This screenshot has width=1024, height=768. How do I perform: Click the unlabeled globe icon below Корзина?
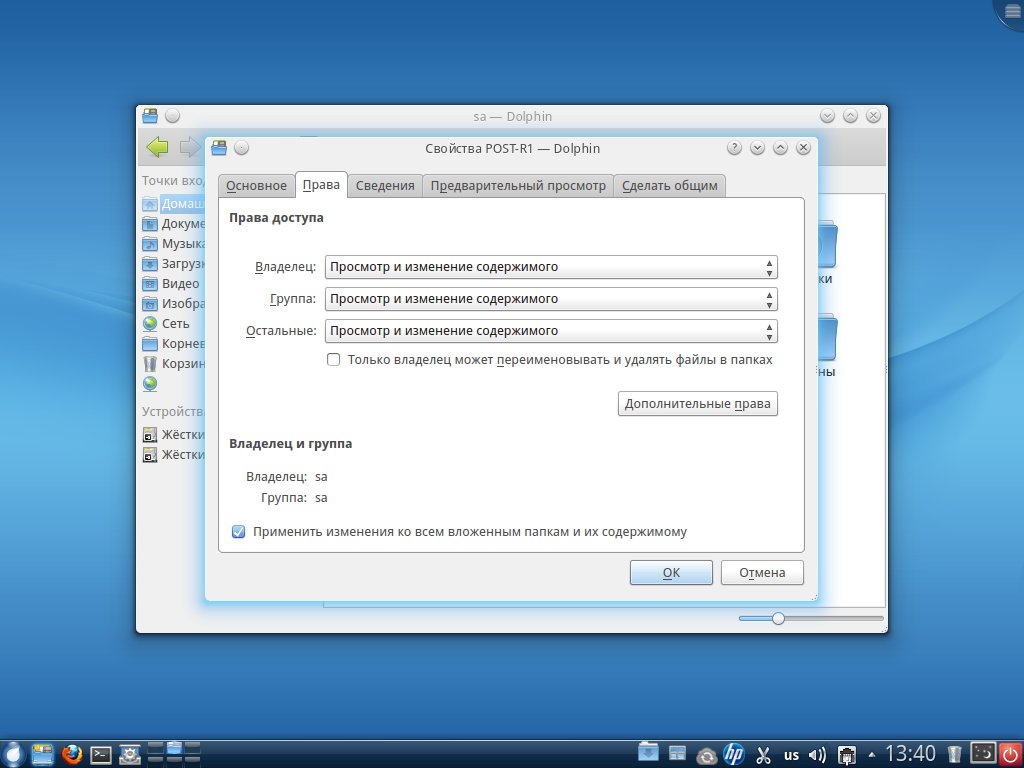tap(150, 384)
